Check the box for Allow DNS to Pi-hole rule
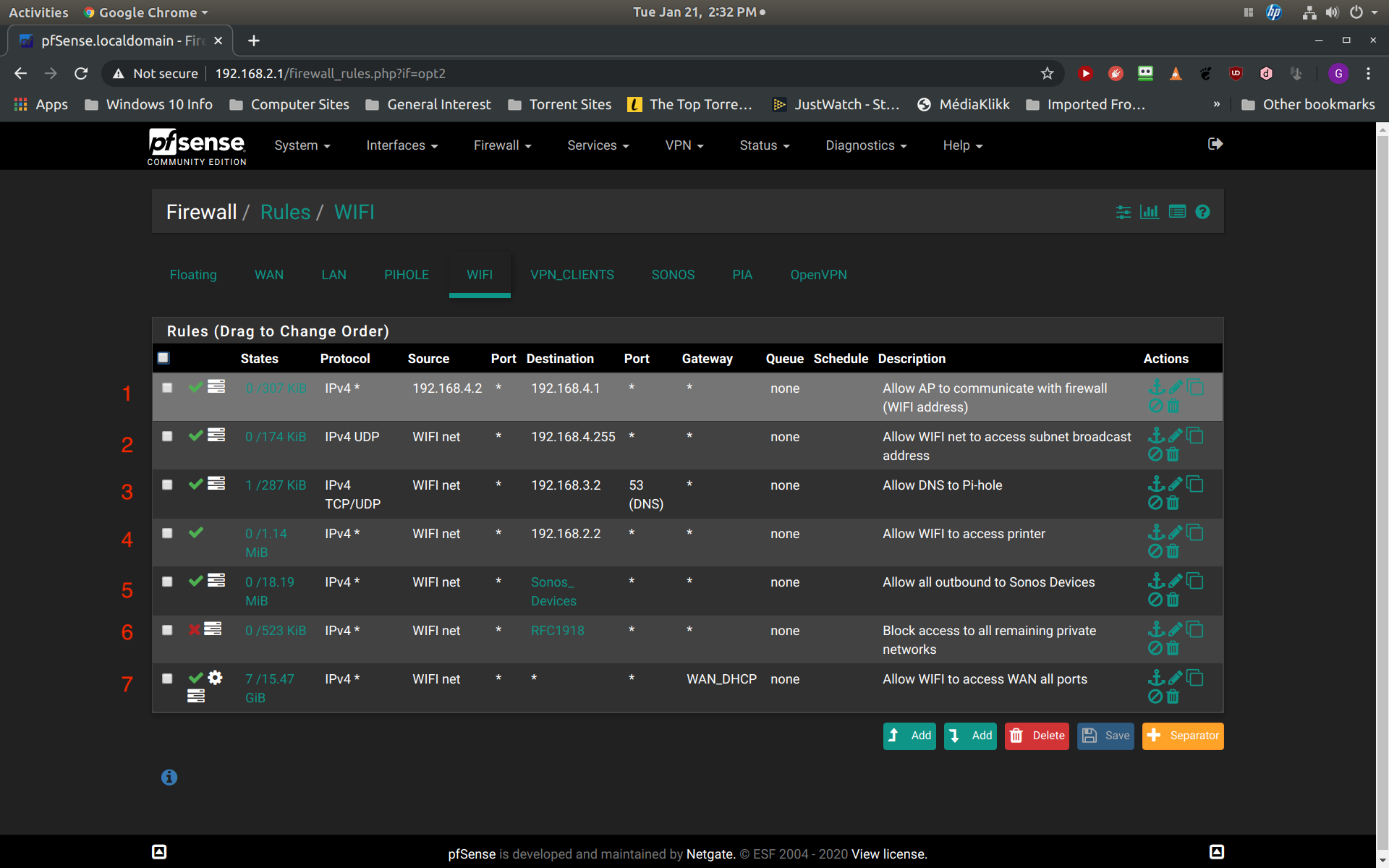The height and width of the screenshot is (868, 1389). pyautogui.click(x=167, y=485)
